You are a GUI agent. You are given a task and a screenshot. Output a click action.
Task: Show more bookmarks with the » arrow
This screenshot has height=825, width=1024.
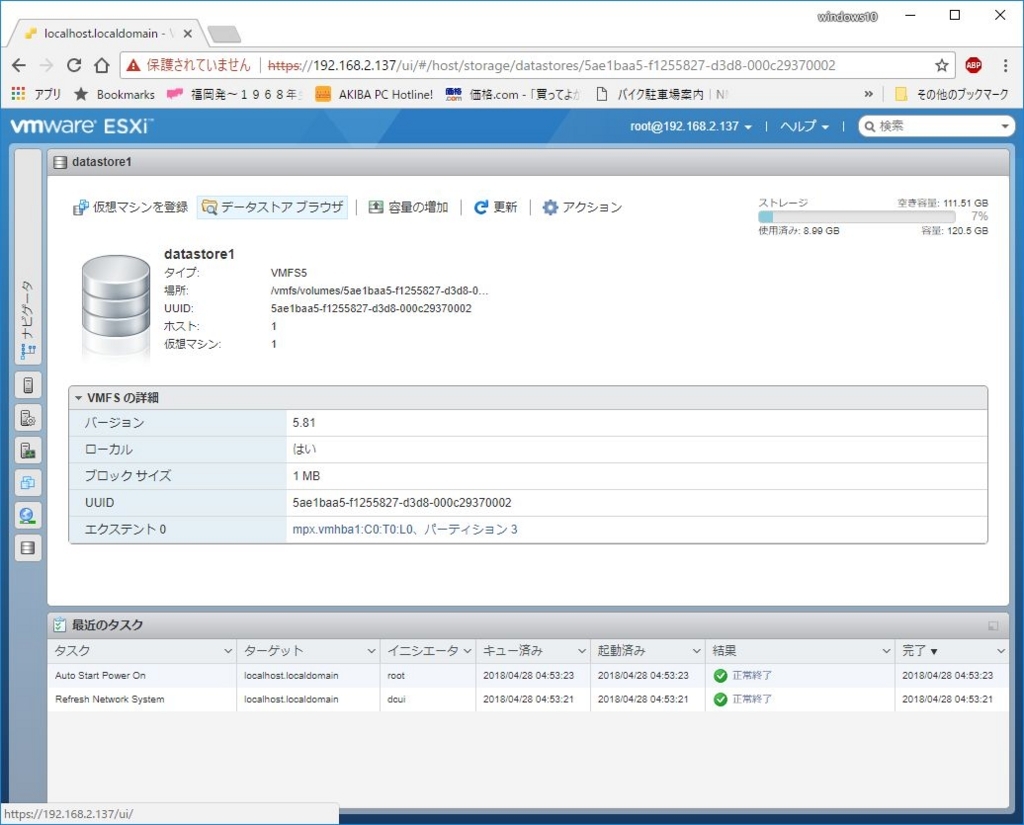pos(869,95)
